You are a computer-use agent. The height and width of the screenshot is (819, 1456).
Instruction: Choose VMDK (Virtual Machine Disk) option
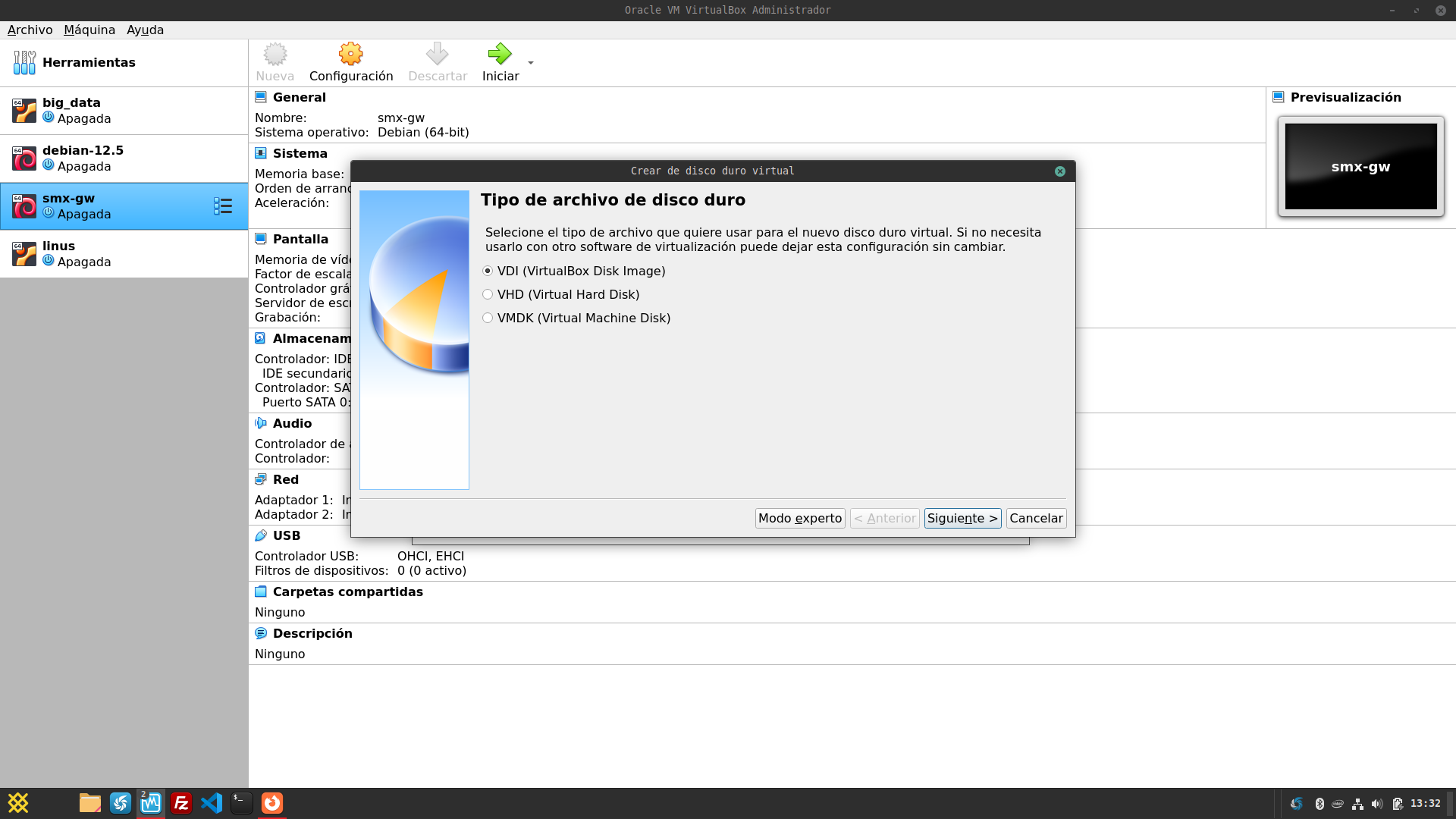coord(576,318)
